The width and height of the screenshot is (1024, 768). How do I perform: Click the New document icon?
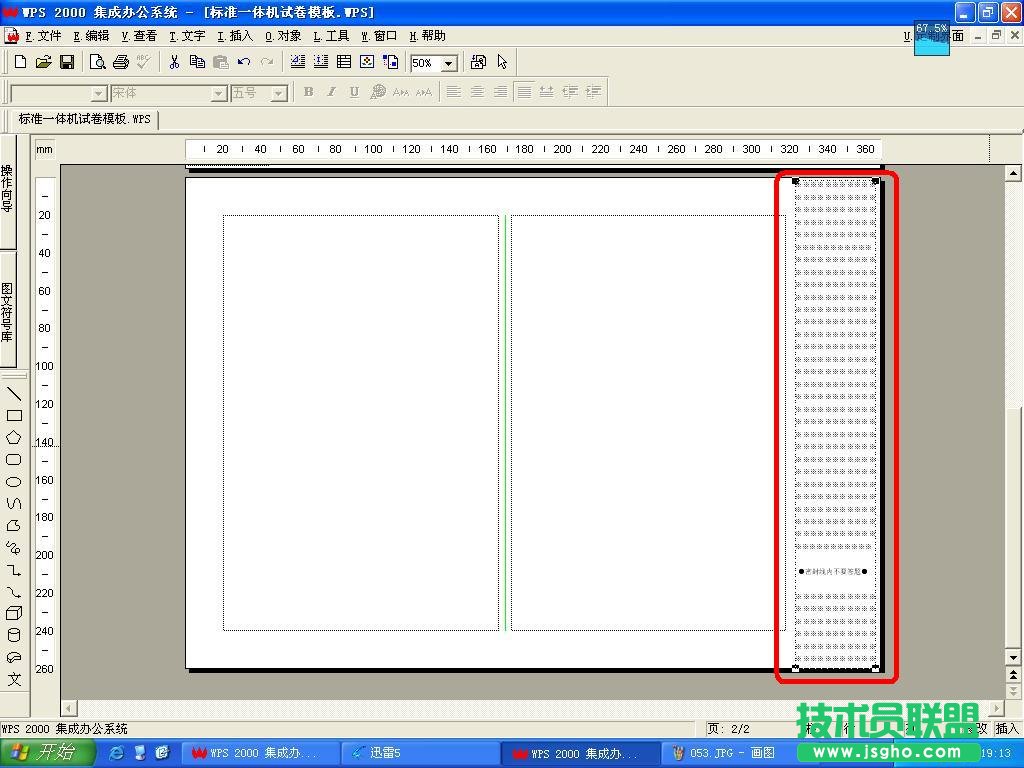coord(20,62)
